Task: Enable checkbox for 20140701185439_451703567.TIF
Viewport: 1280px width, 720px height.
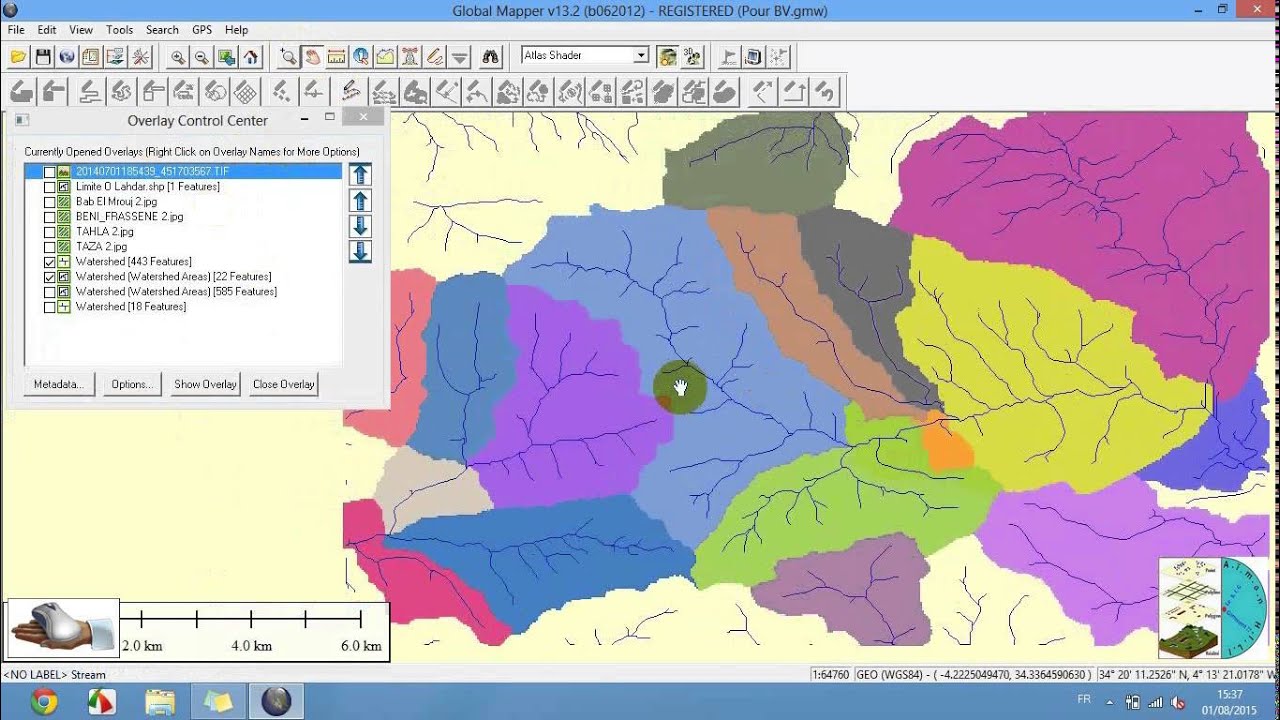Action: pyautogui.click(x=49, y=172)
